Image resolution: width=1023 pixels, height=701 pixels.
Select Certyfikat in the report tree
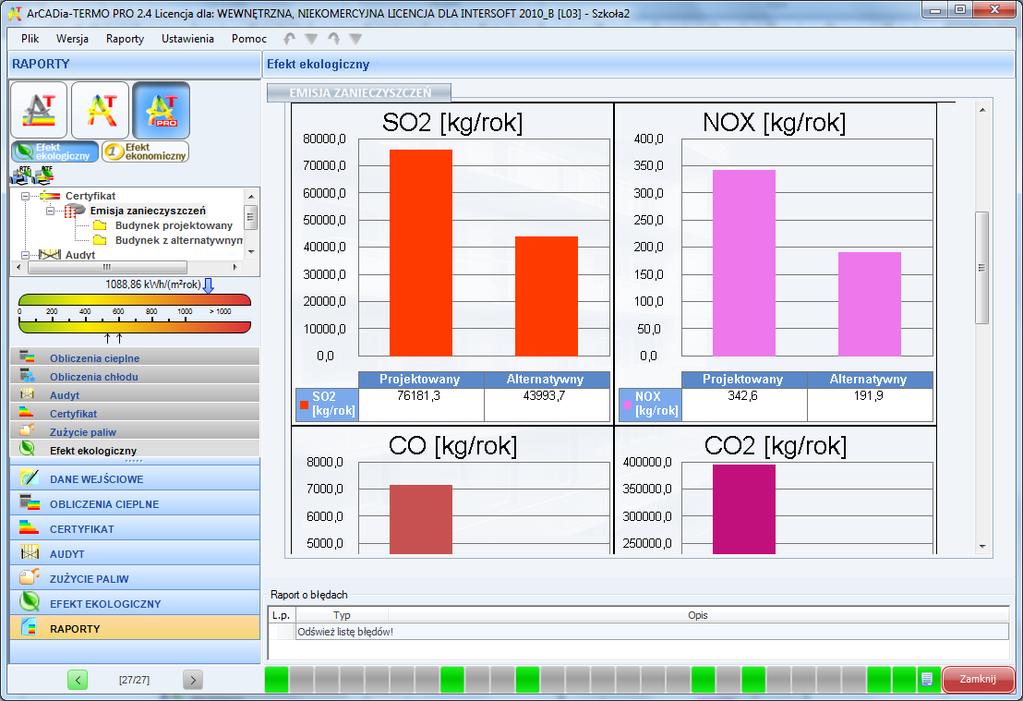90,196
